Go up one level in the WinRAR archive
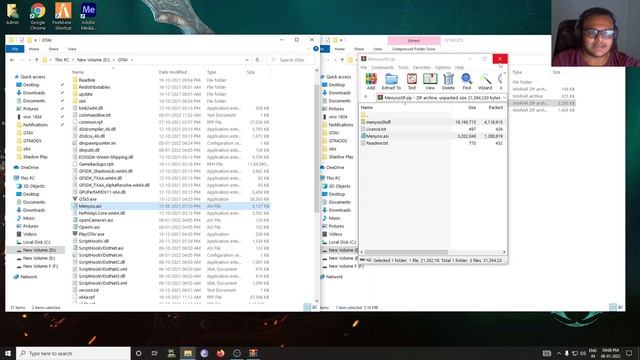640x360 pixels. coord(366,98)
